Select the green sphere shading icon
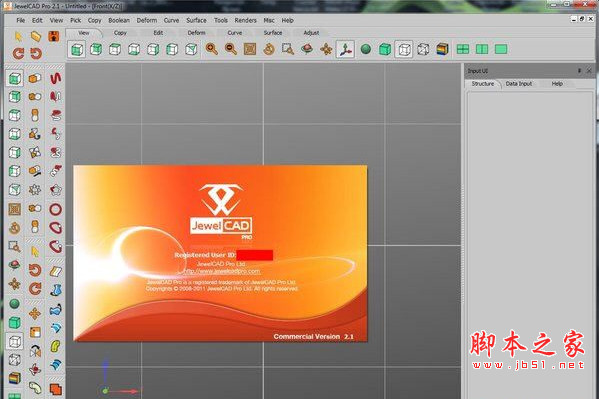This screenshot has width=599, height=399. [366, 49]
